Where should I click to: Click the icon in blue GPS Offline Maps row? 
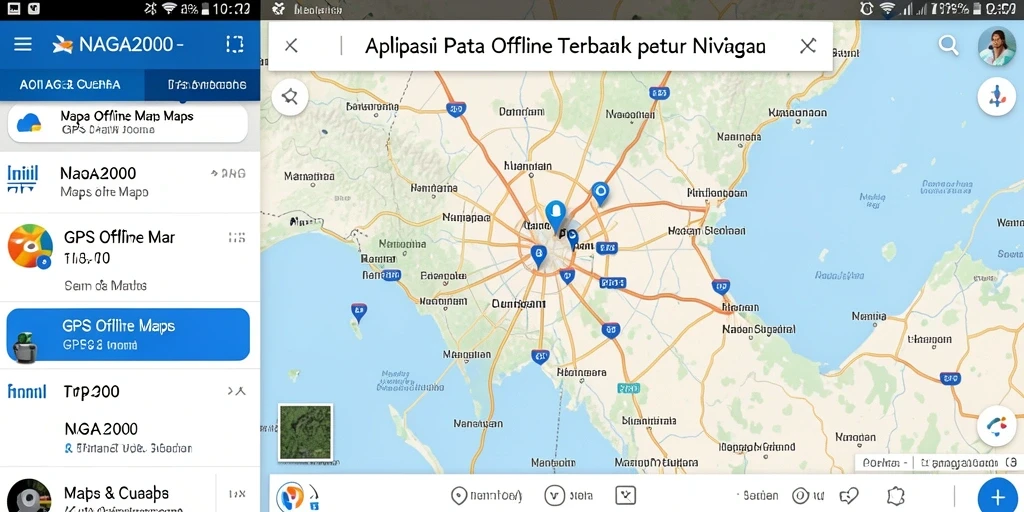point(24,346)
